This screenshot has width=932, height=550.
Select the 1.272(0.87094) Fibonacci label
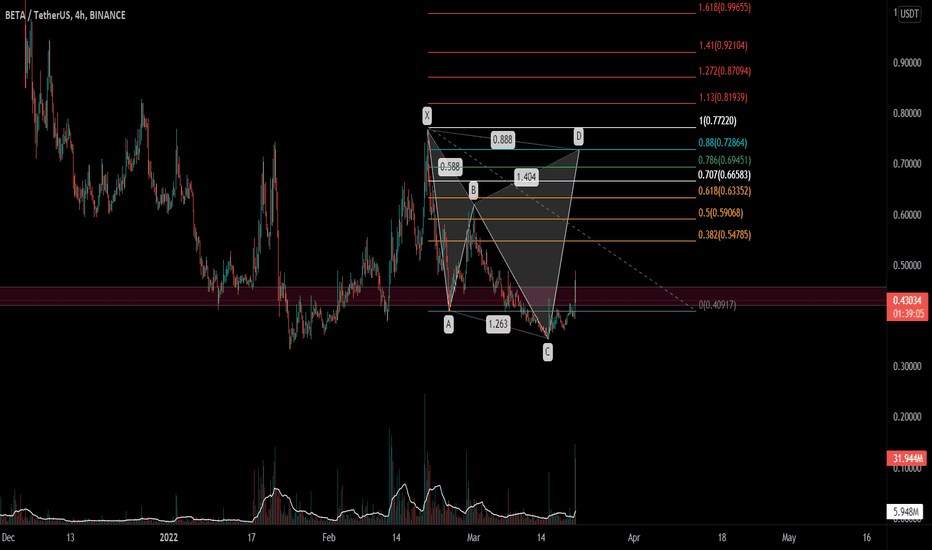pyautogui.click(x=725, y=71)
